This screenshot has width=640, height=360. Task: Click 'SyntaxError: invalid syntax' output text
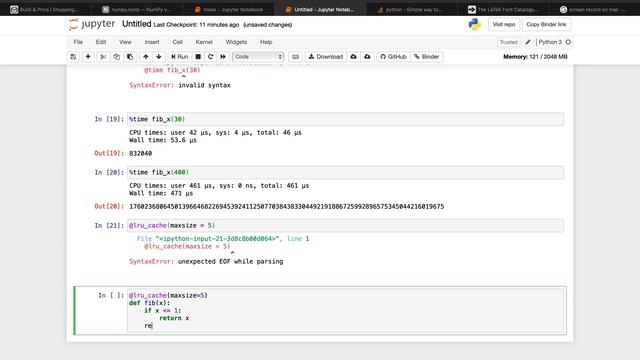[180, 85]
